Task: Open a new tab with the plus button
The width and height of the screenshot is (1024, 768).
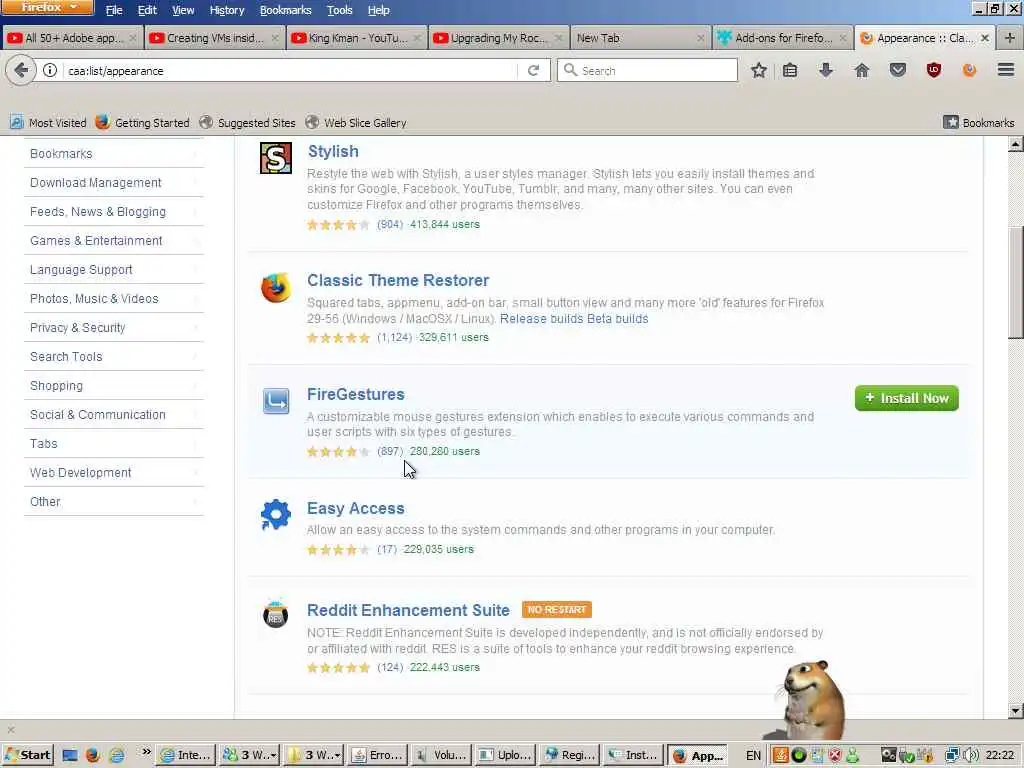Action: coord(1010,38)
